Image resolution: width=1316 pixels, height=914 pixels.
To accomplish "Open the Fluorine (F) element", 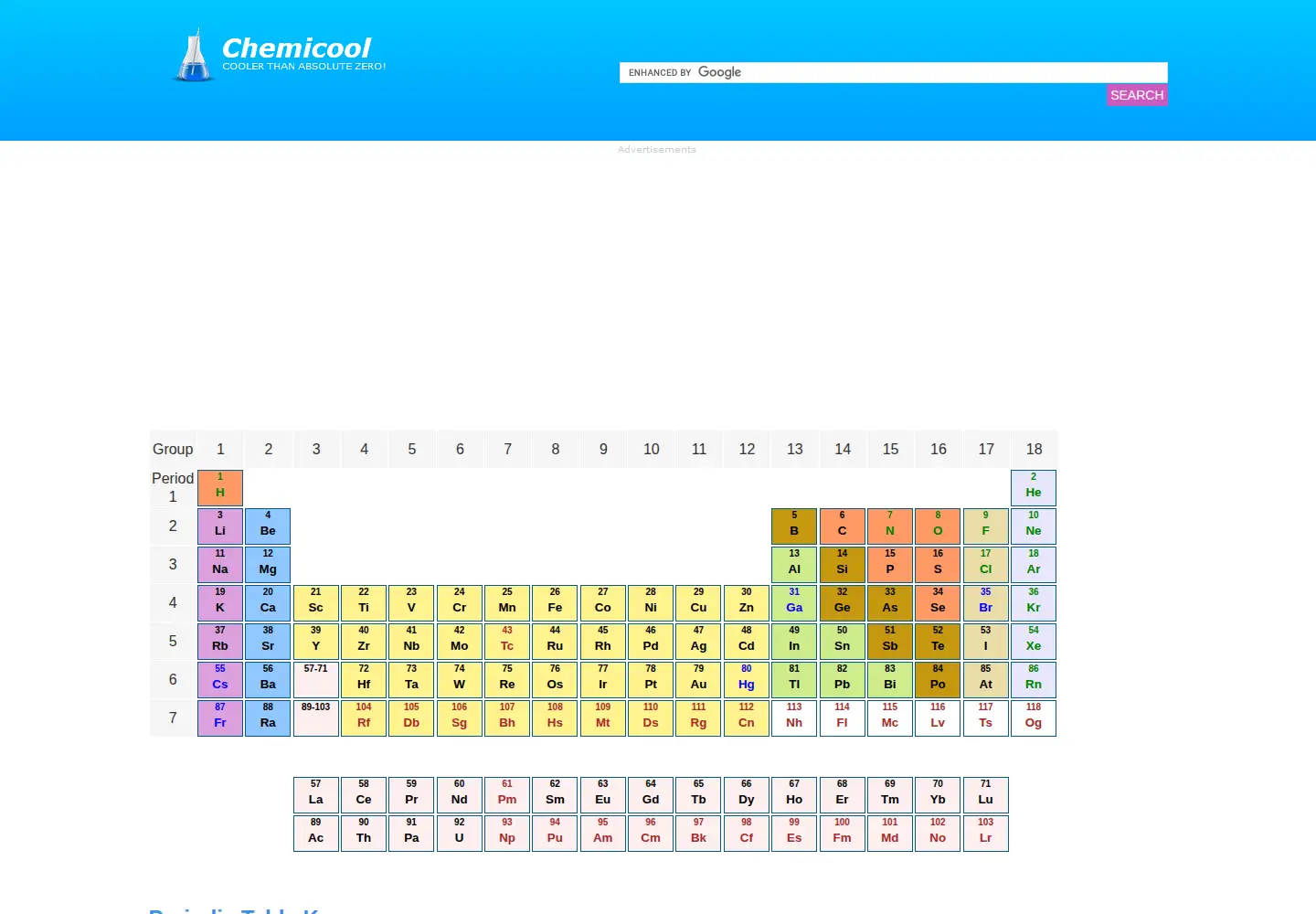I will tap(986, 526).
